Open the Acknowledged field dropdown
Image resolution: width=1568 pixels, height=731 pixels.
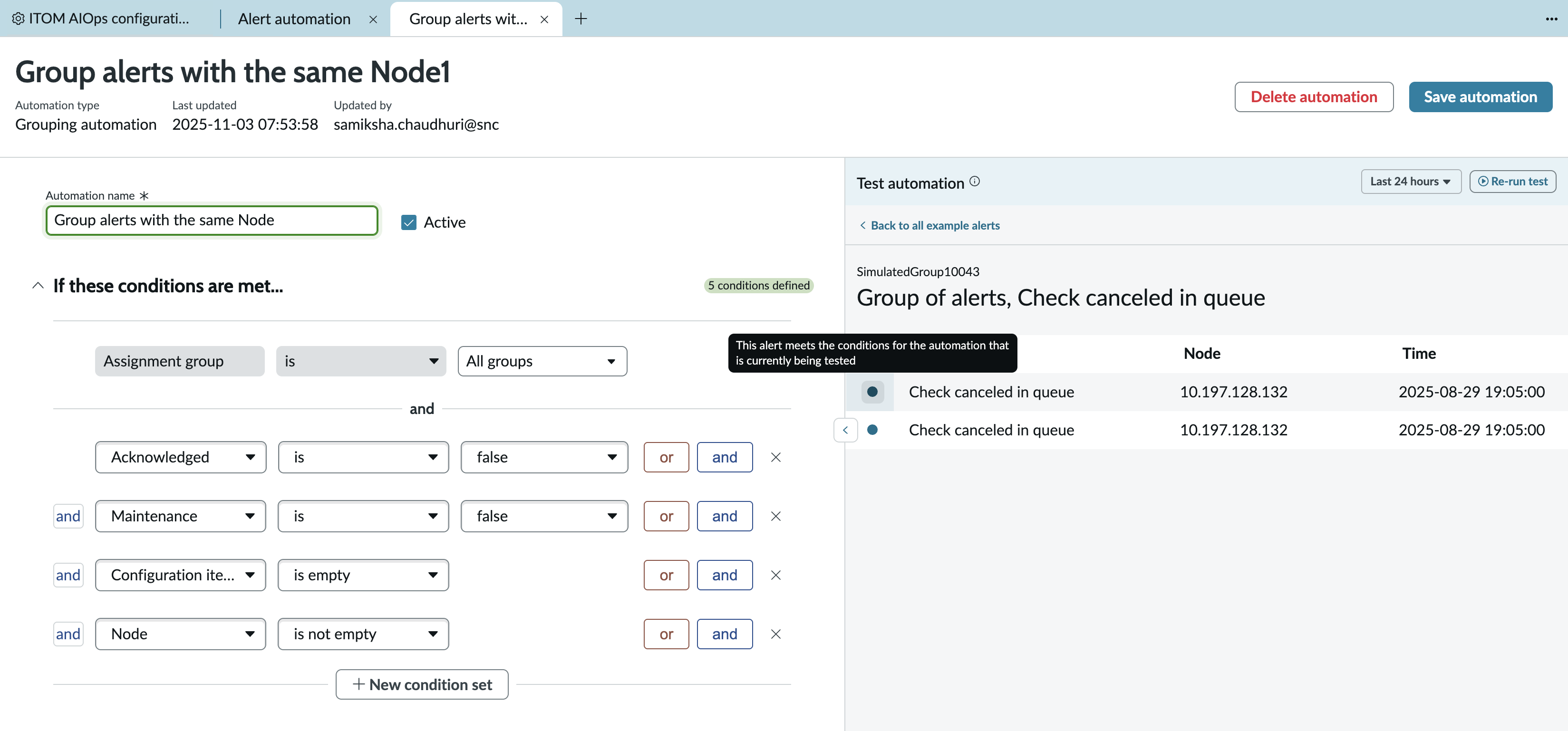click(181, 457)
